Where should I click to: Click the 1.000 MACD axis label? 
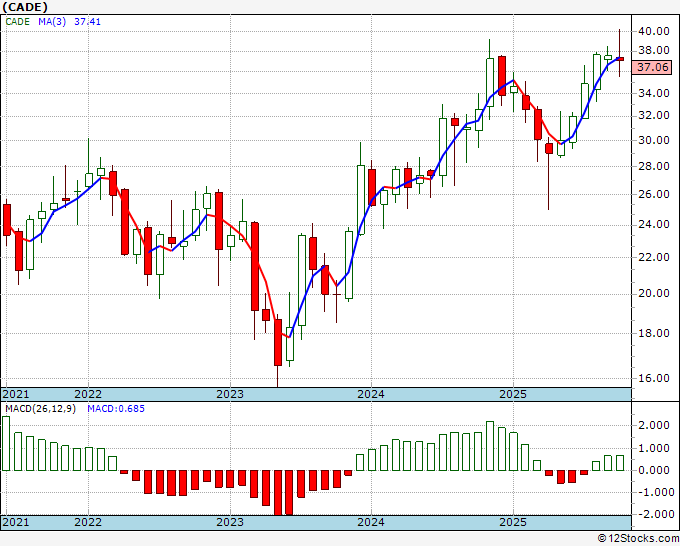click(x=654, y=448)
